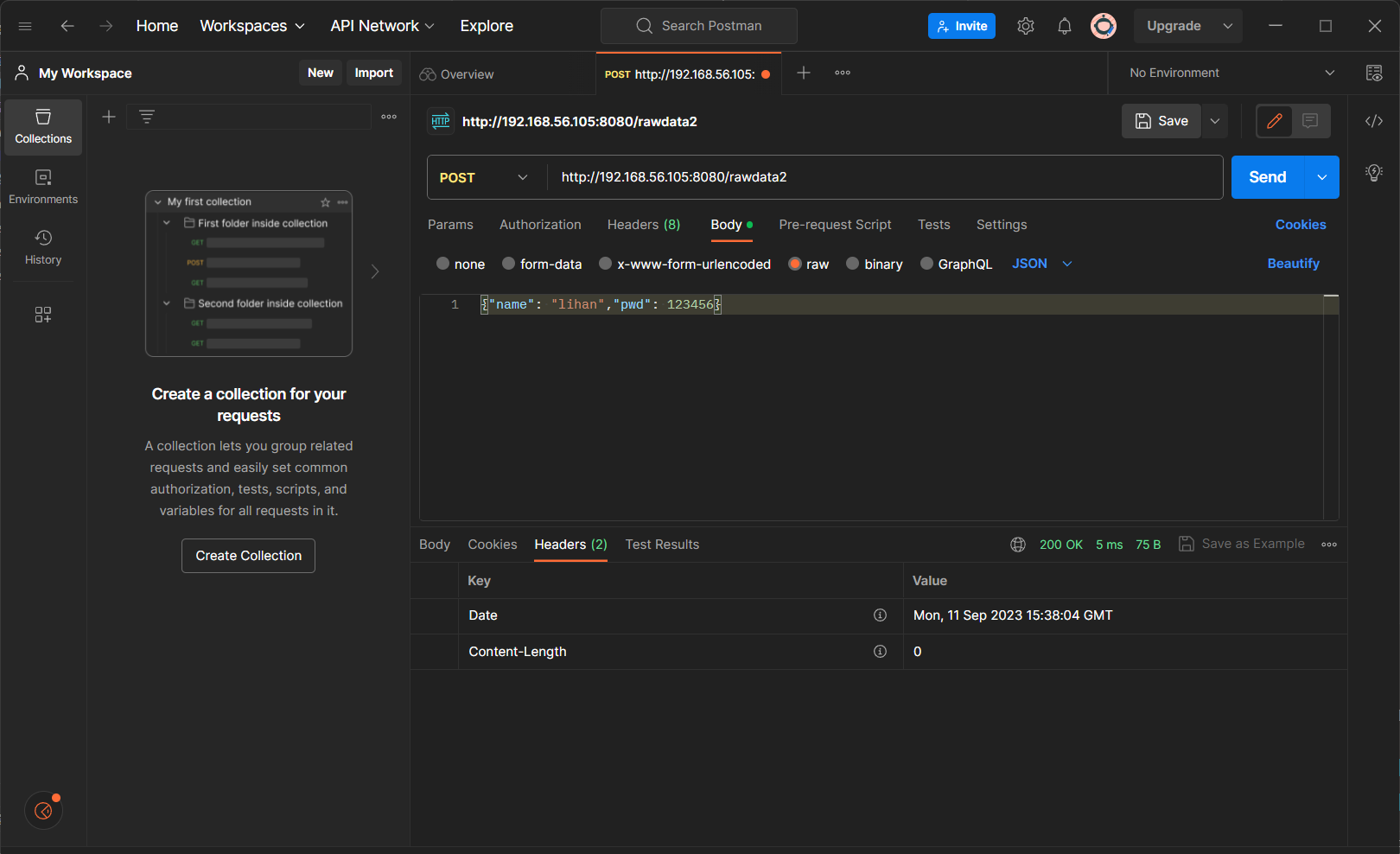Select x-www-form-urlencoded body type
The image size is (1400, 854).
coord(605,264)
